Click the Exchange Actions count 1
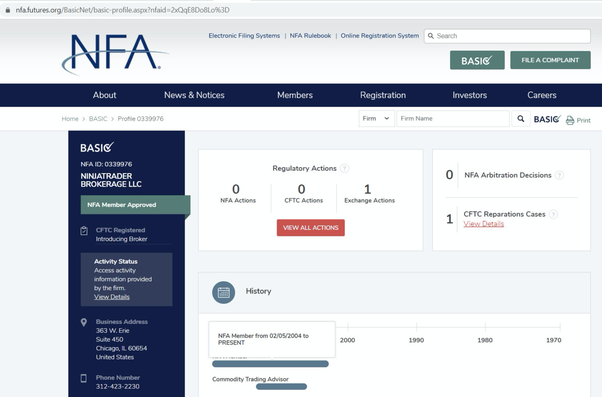Viewport: 602px width, 397px height. pos(367,189)
